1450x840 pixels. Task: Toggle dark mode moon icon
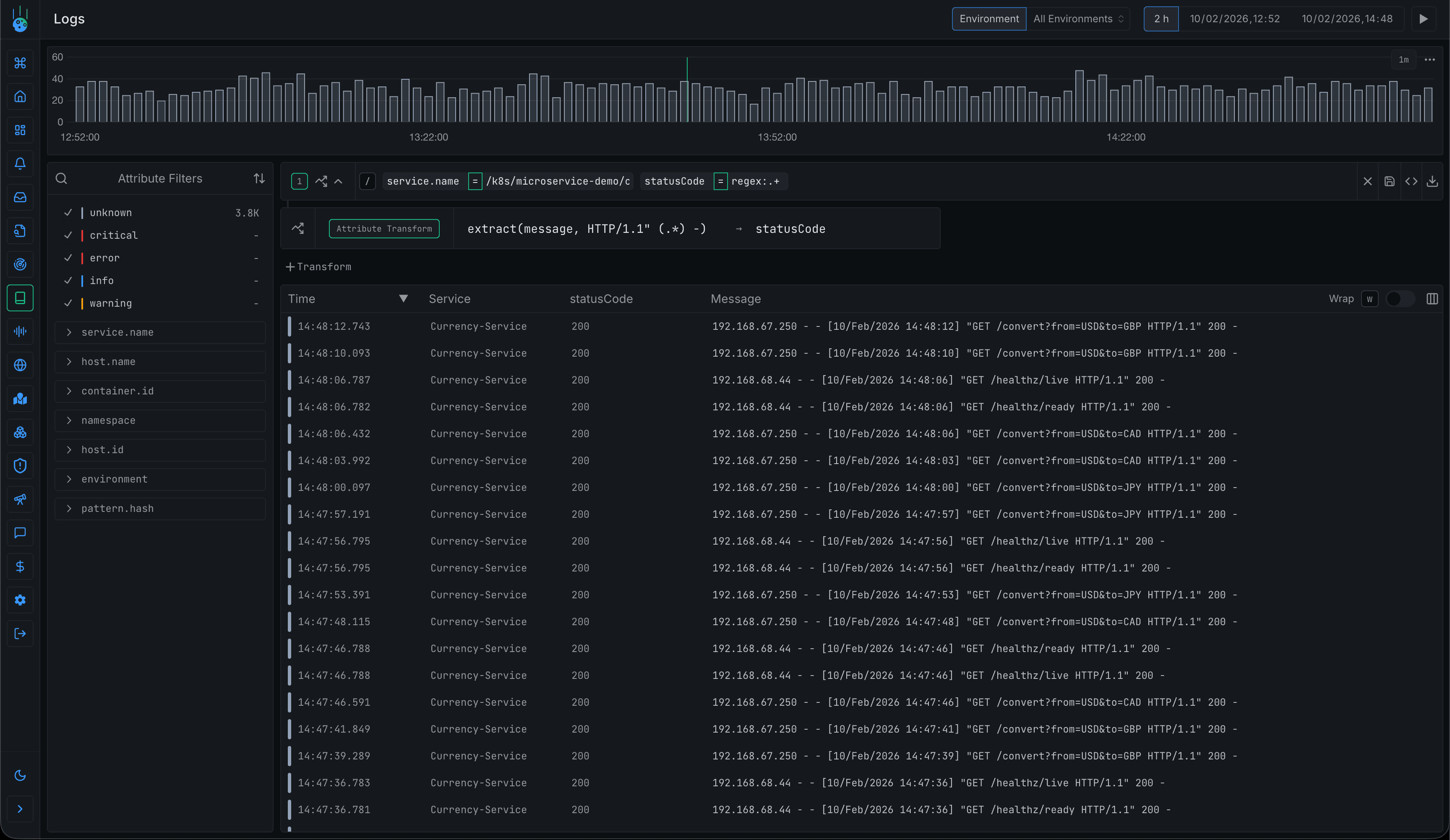click(20, 775)
